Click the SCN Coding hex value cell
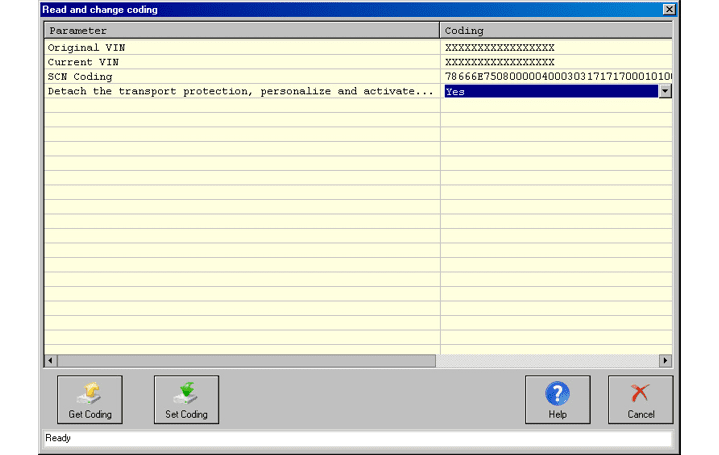 pos(556,77)
